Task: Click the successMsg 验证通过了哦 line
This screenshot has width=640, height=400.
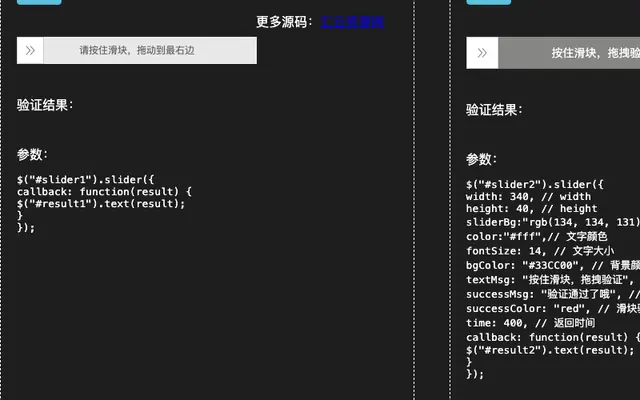Action: coord(553,294)
